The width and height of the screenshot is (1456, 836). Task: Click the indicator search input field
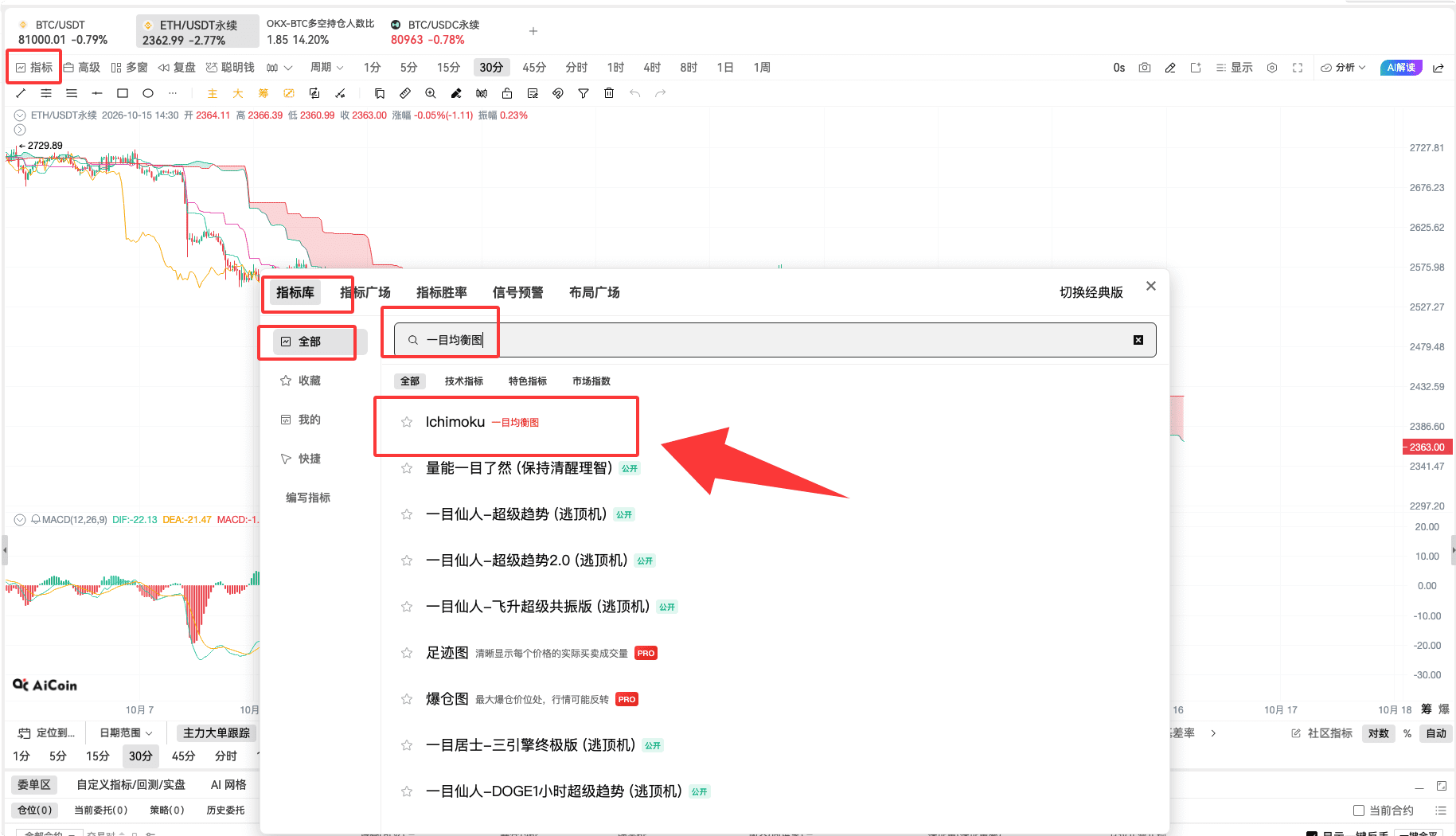click(775, 340)
